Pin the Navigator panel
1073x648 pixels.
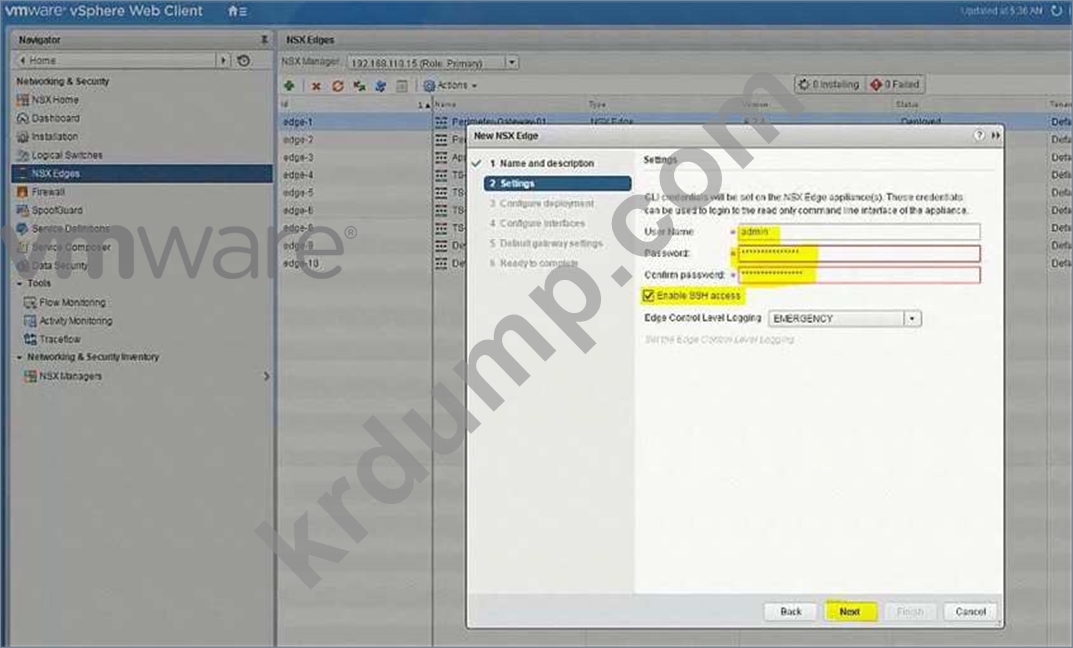264,40
